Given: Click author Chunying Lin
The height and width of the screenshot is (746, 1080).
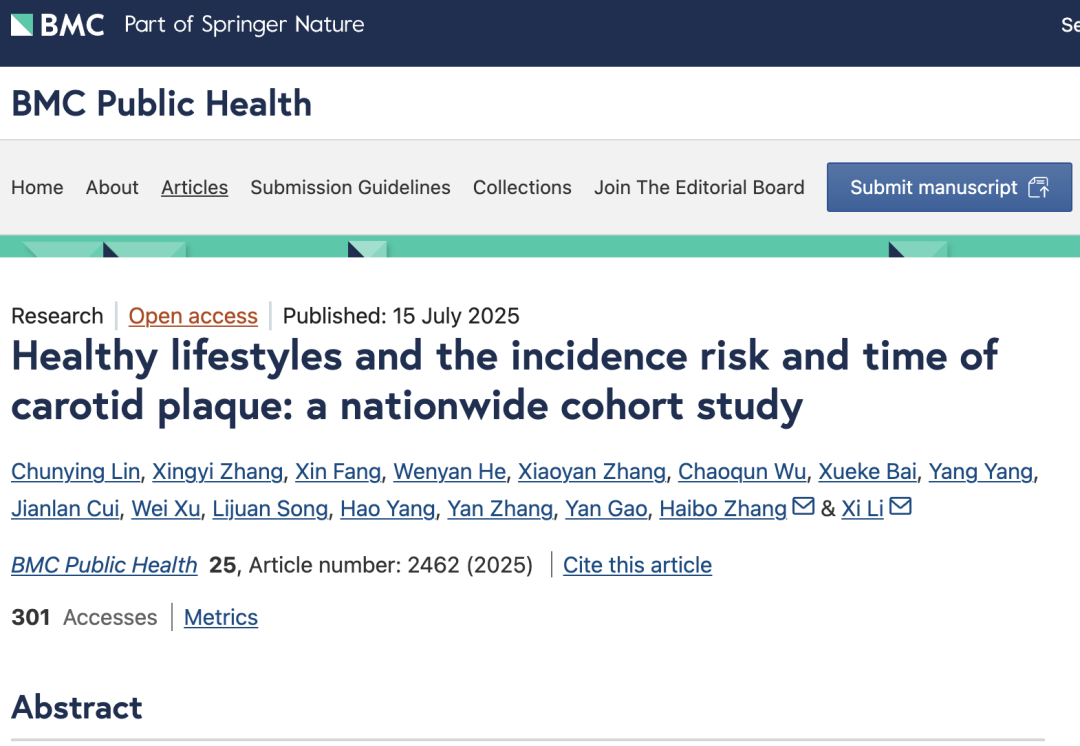Looking at the screenshot, I should pyautogui.click(x=73, y=471).
